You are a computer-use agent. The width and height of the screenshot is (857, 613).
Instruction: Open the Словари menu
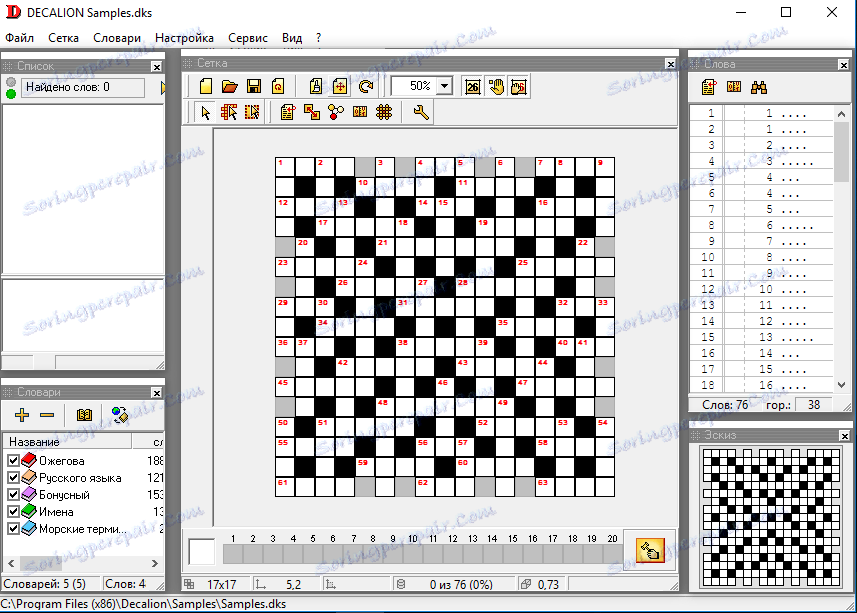coord(117,38)
